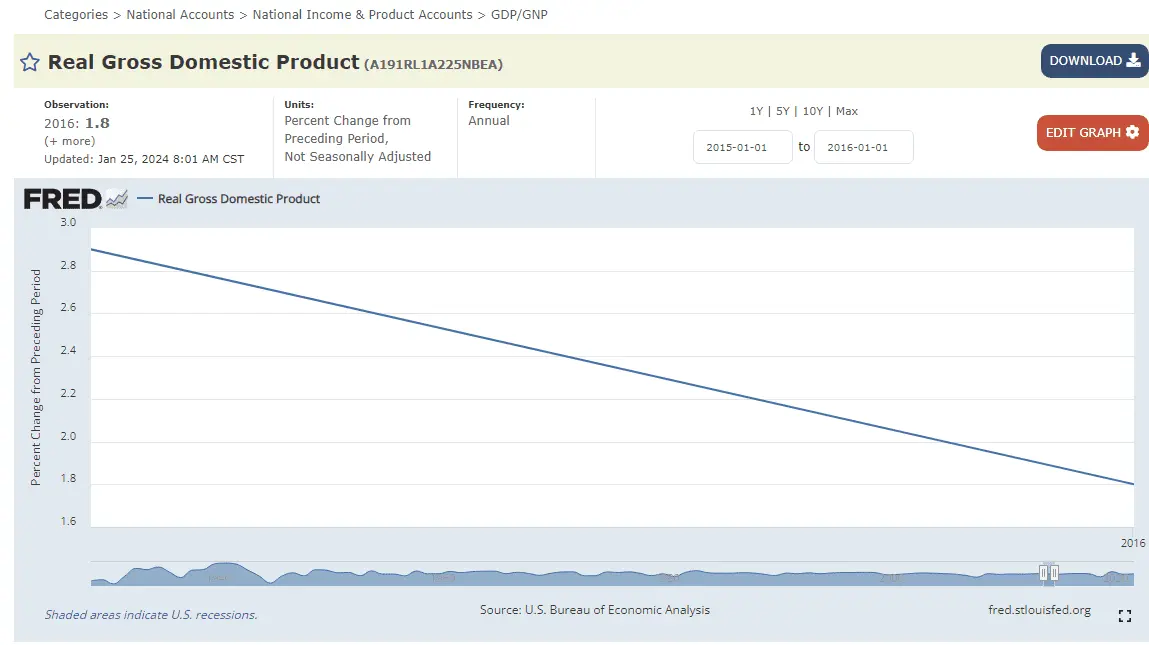Open the fred.stlouisfed.org link
This screenshot has width=1149, height=645.
[1039, 610]
